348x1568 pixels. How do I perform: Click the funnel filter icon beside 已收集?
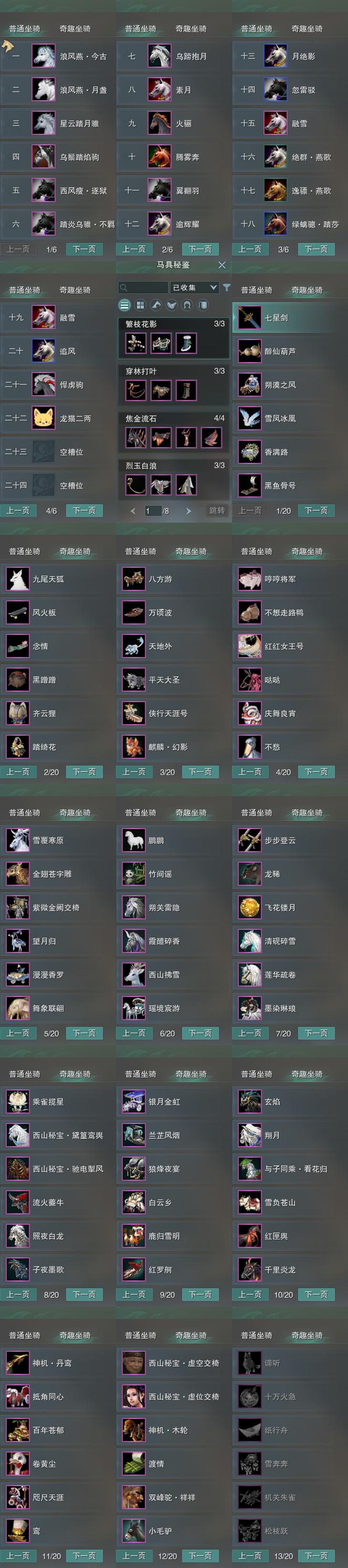pyautogui.click(x=226, y=287)
